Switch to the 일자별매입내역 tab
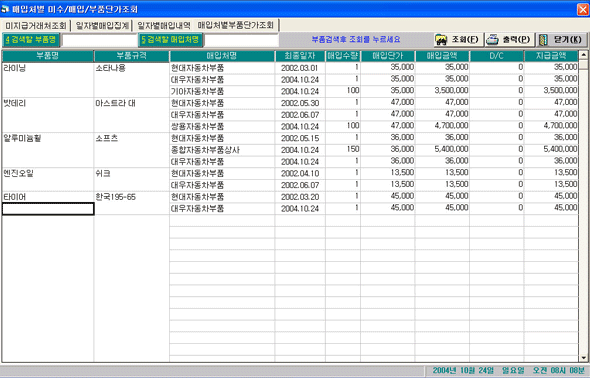The image size is (590, 378). pos(164,26)
